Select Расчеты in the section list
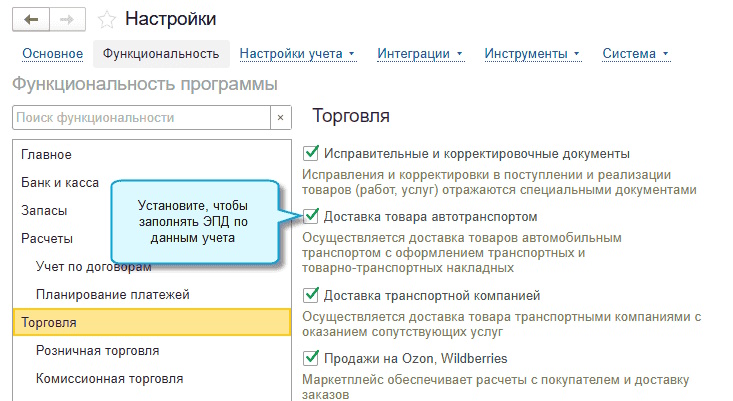Screen dimensions: 733x401 47,239
